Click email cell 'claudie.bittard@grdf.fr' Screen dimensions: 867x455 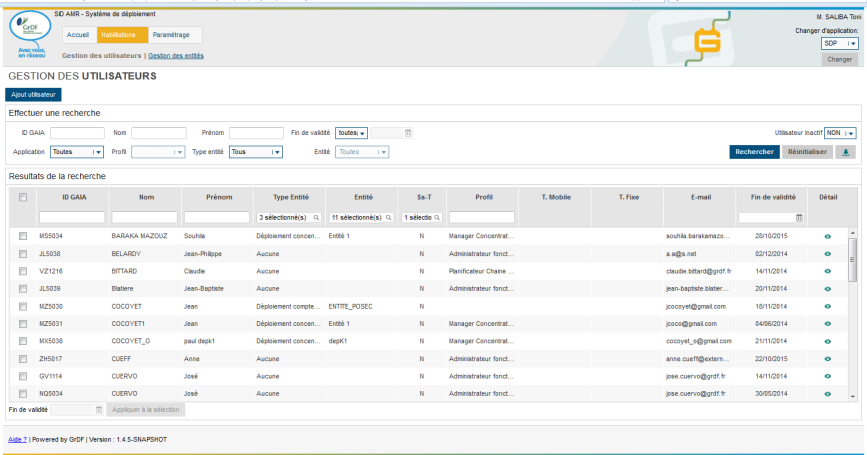coord(699,271)
